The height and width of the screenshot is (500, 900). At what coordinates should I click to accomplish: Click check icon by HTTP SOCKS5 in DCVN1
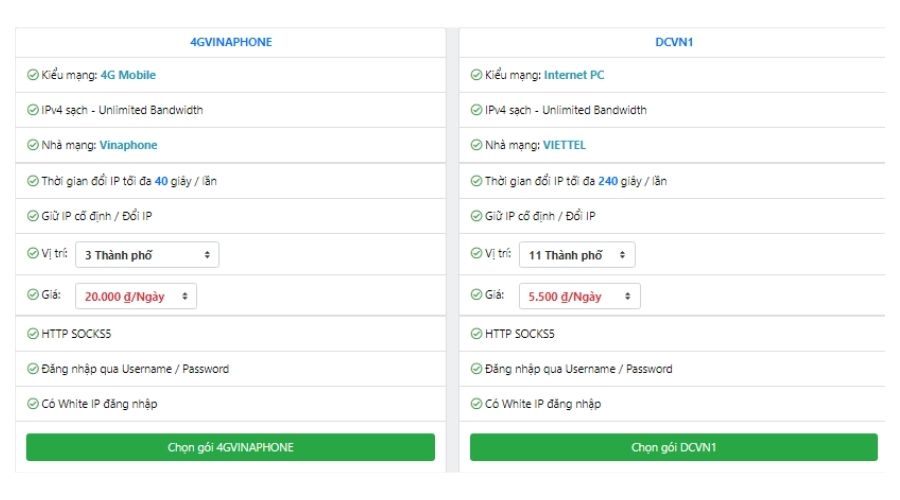476,334
